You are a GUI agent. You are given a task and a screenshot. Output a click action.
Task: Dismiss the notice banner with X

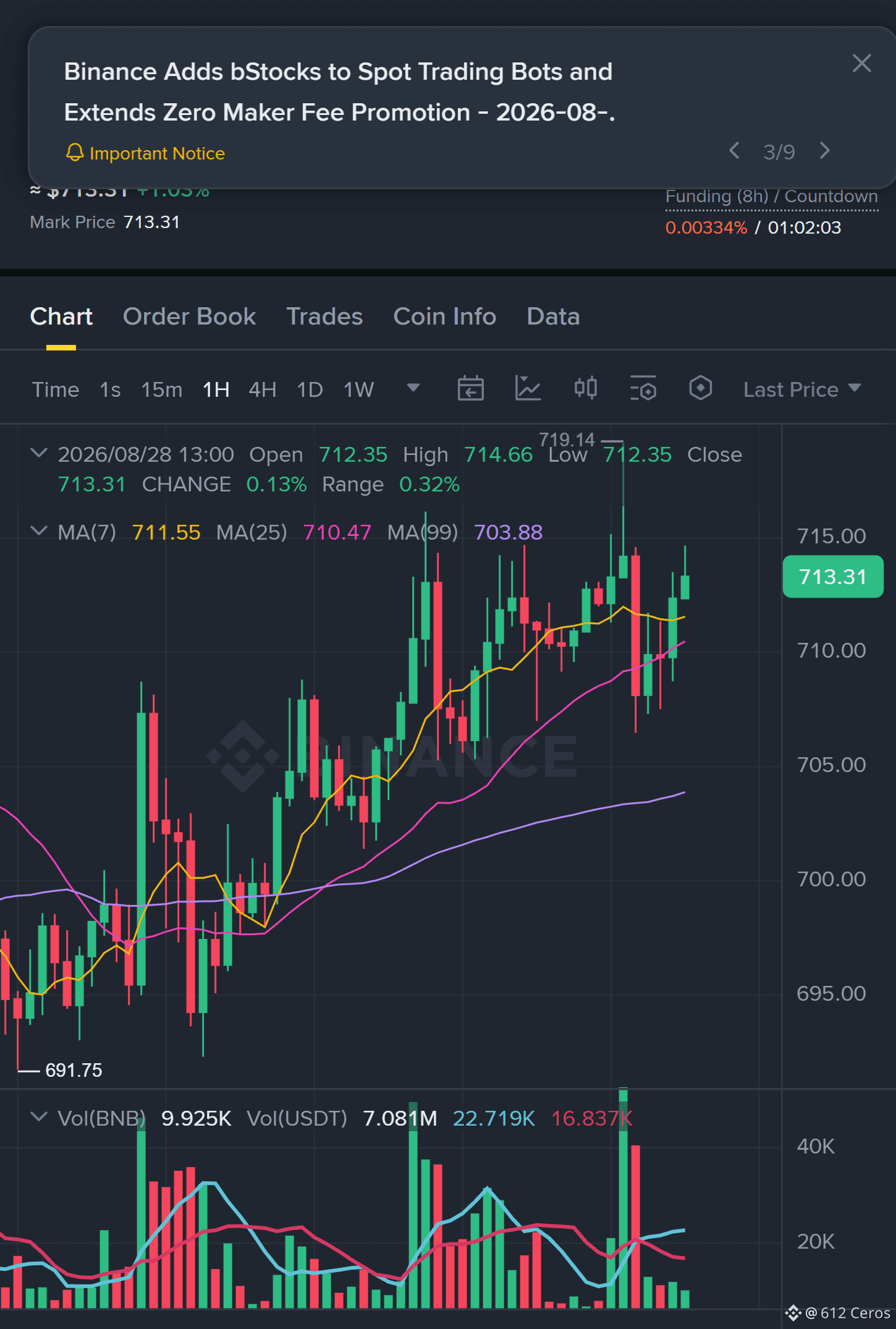(x=861, y=63)
